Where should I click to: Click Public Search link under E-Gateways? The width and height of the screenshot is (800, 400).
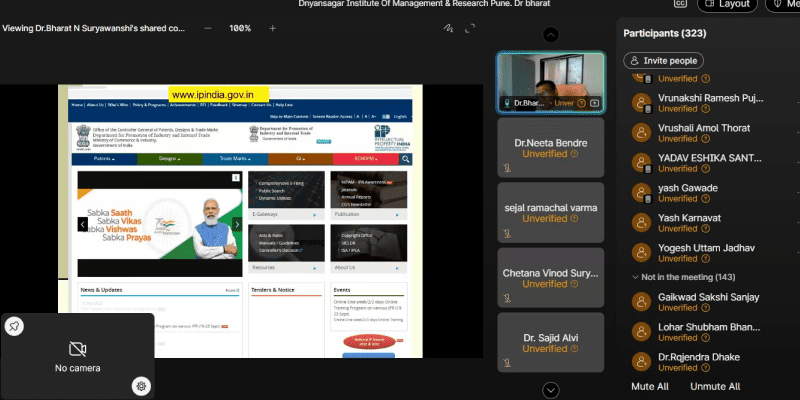pyautogui.click(x=271, y=191)
